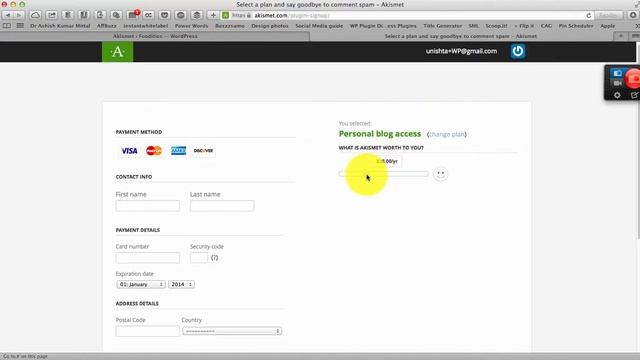Select the Discover card icon
The image size is (640, 360).
point(203,151)
